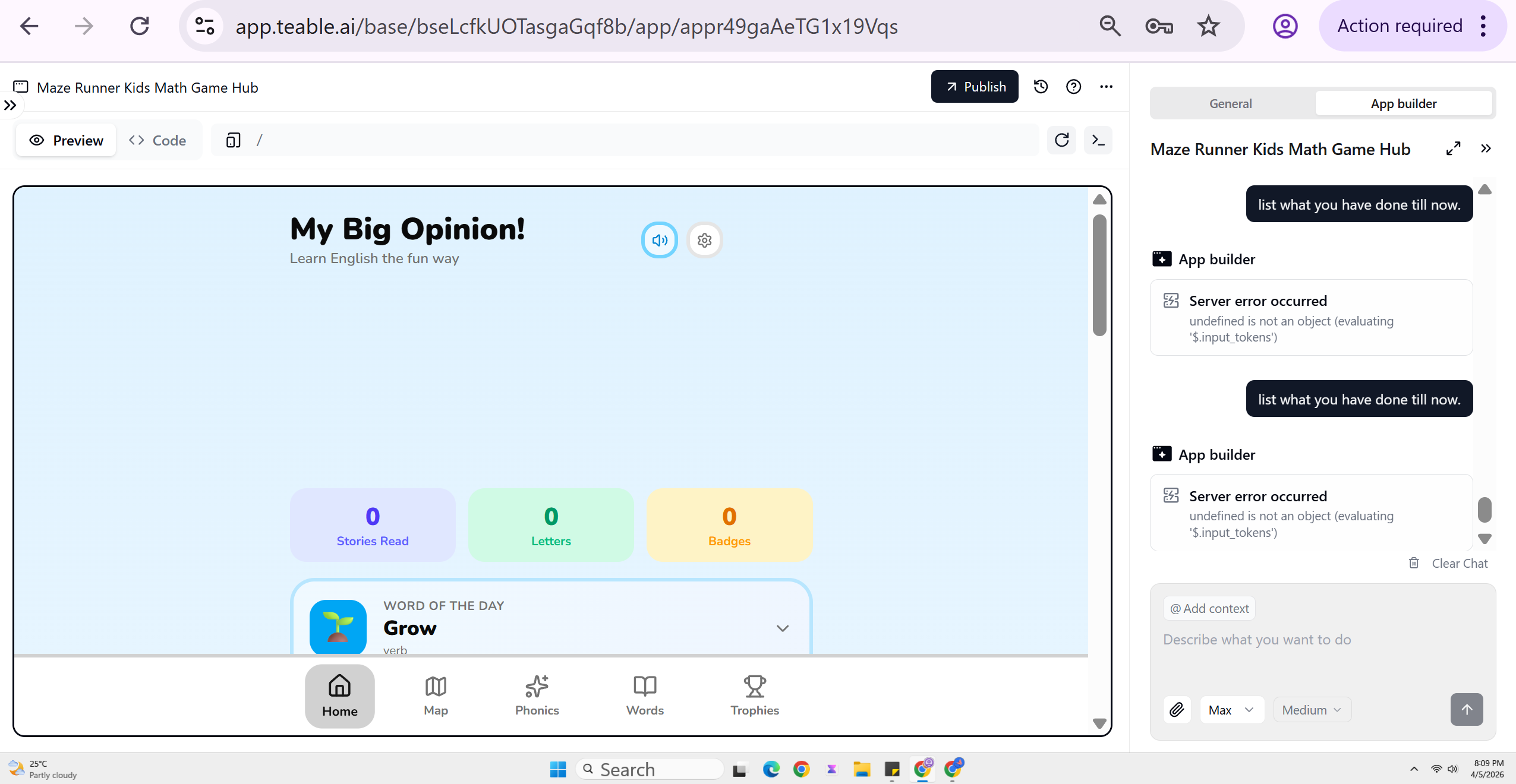
Task: Open the terminal console icon
Action: tap(1098, 140)
